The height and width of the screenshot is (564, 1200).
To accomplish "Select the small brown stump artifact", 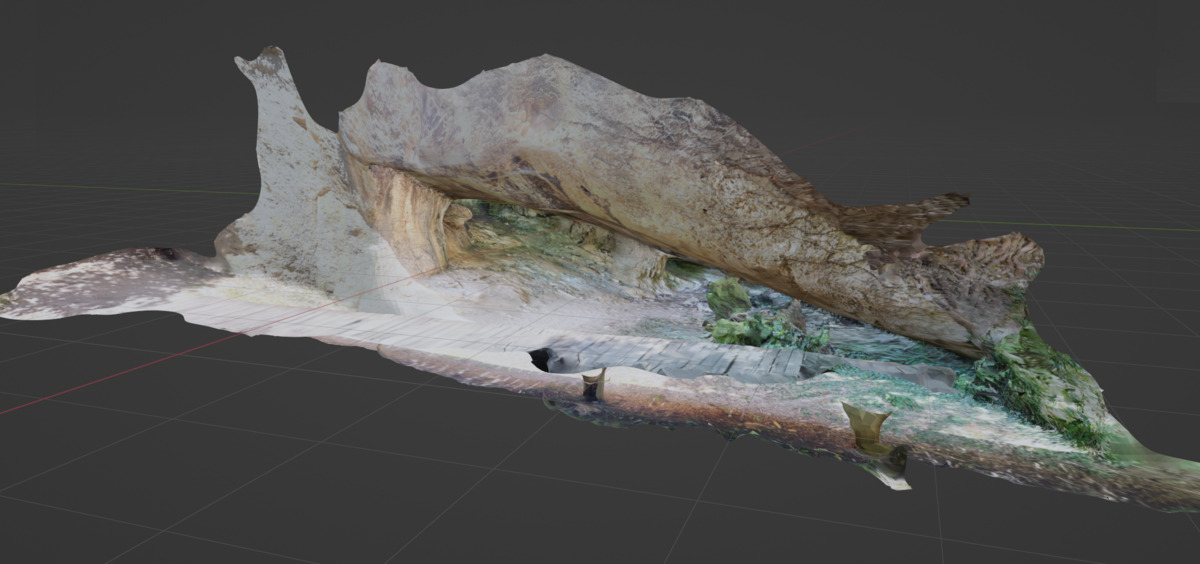I will point(594,384).
